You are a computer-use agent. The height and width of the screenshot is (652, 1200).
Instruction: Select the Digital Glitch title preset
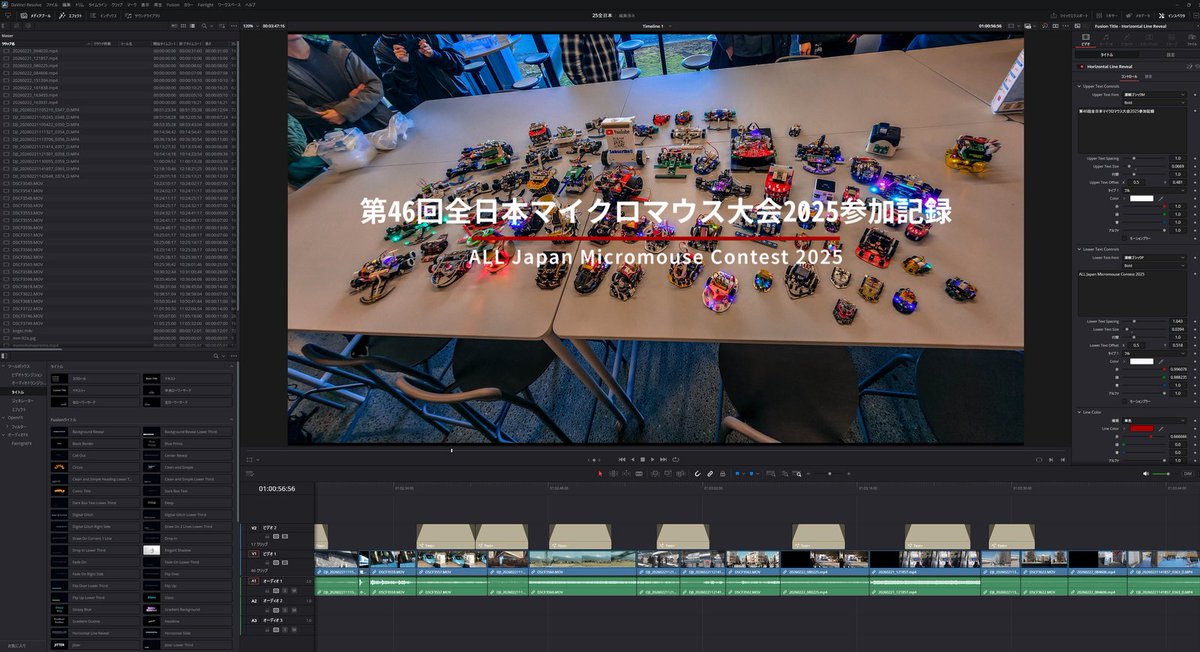[93, 513]
